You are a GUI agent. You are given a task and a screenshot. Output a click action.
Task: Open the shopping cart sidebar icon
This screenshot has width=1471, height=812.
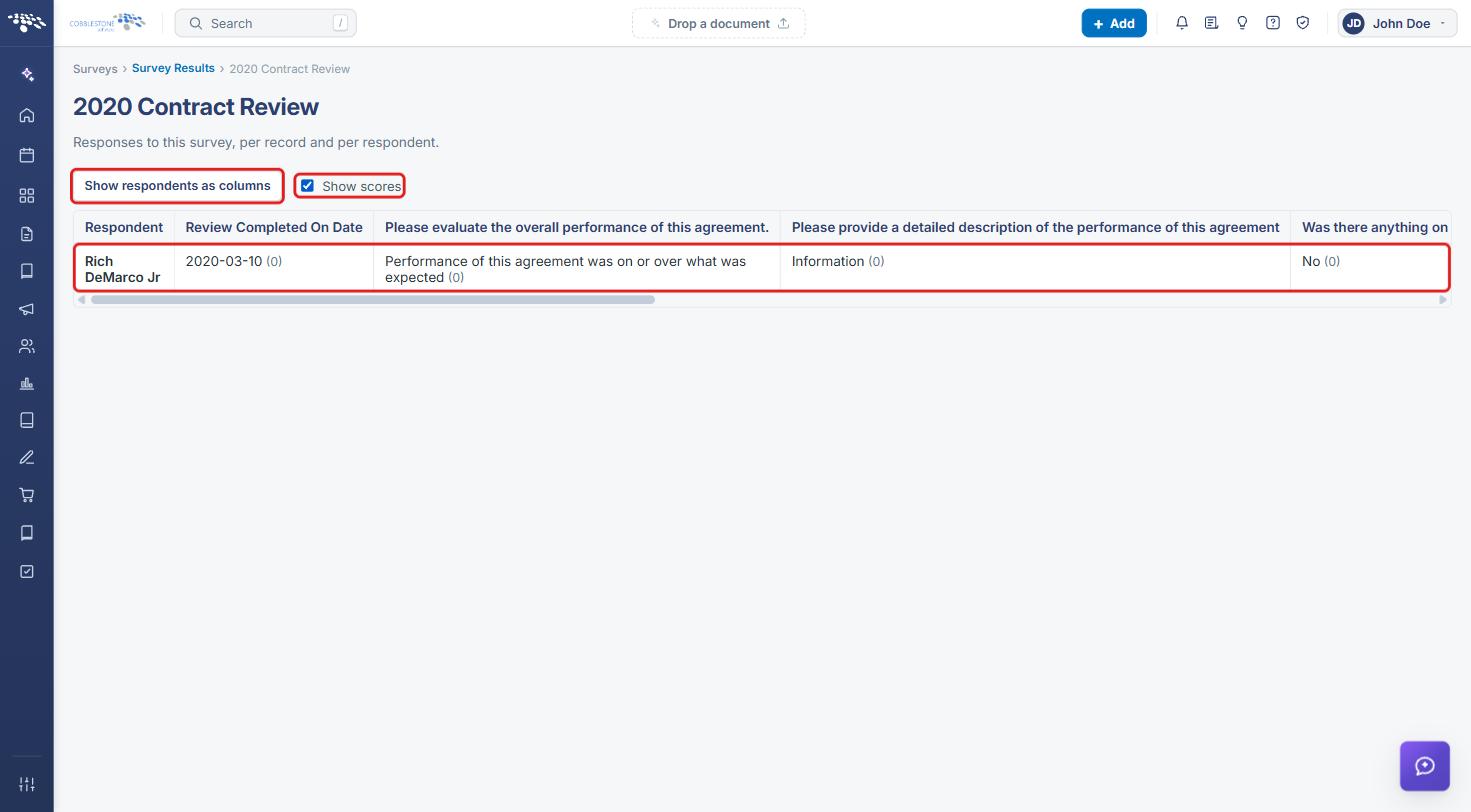[x=27, y=495]
